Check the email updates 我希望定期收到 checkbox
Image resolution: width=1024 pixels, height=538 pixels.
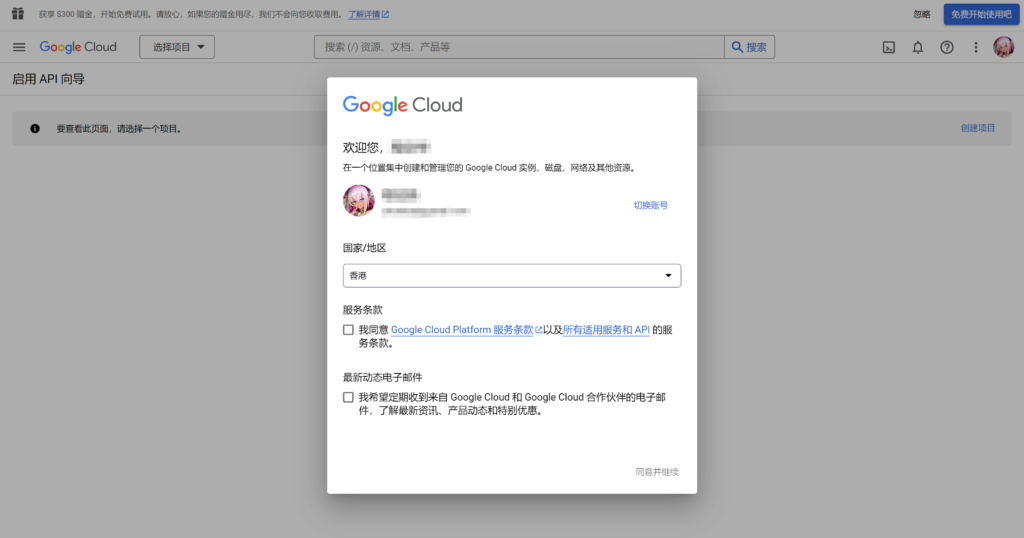(x=348, y=397)
